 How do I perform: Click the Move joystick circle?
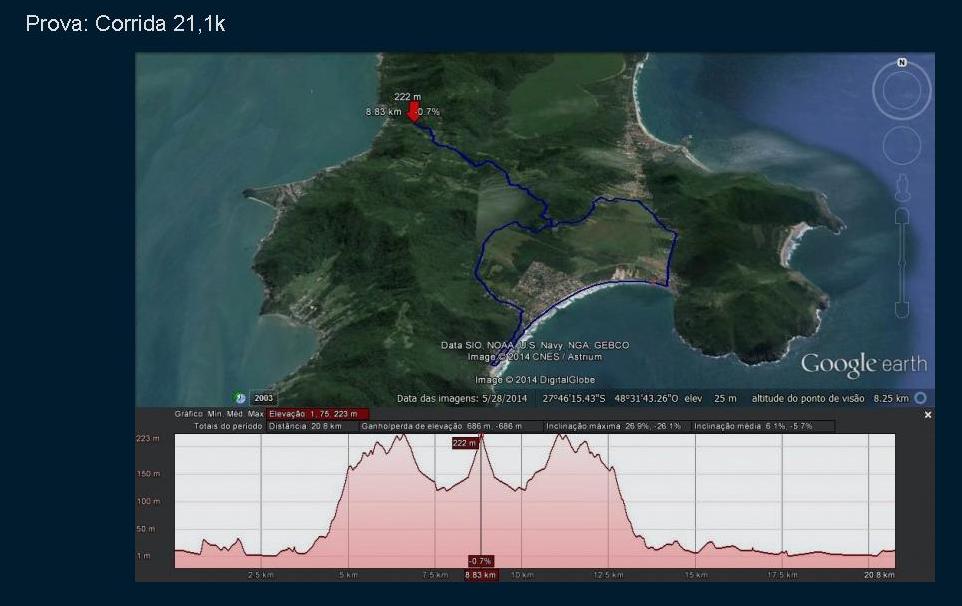[x=902, y=146]
